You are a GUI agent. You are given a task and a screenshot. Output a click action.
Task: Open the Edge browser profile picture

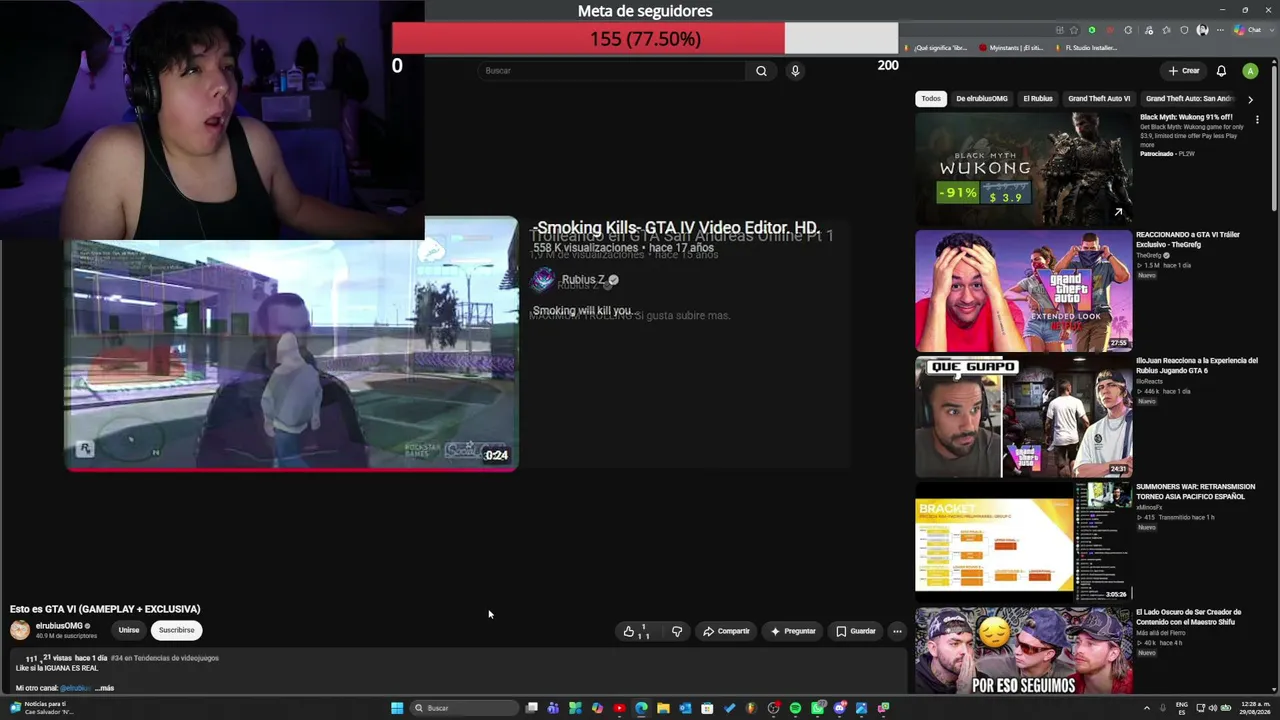click(x=1203, y=30)
